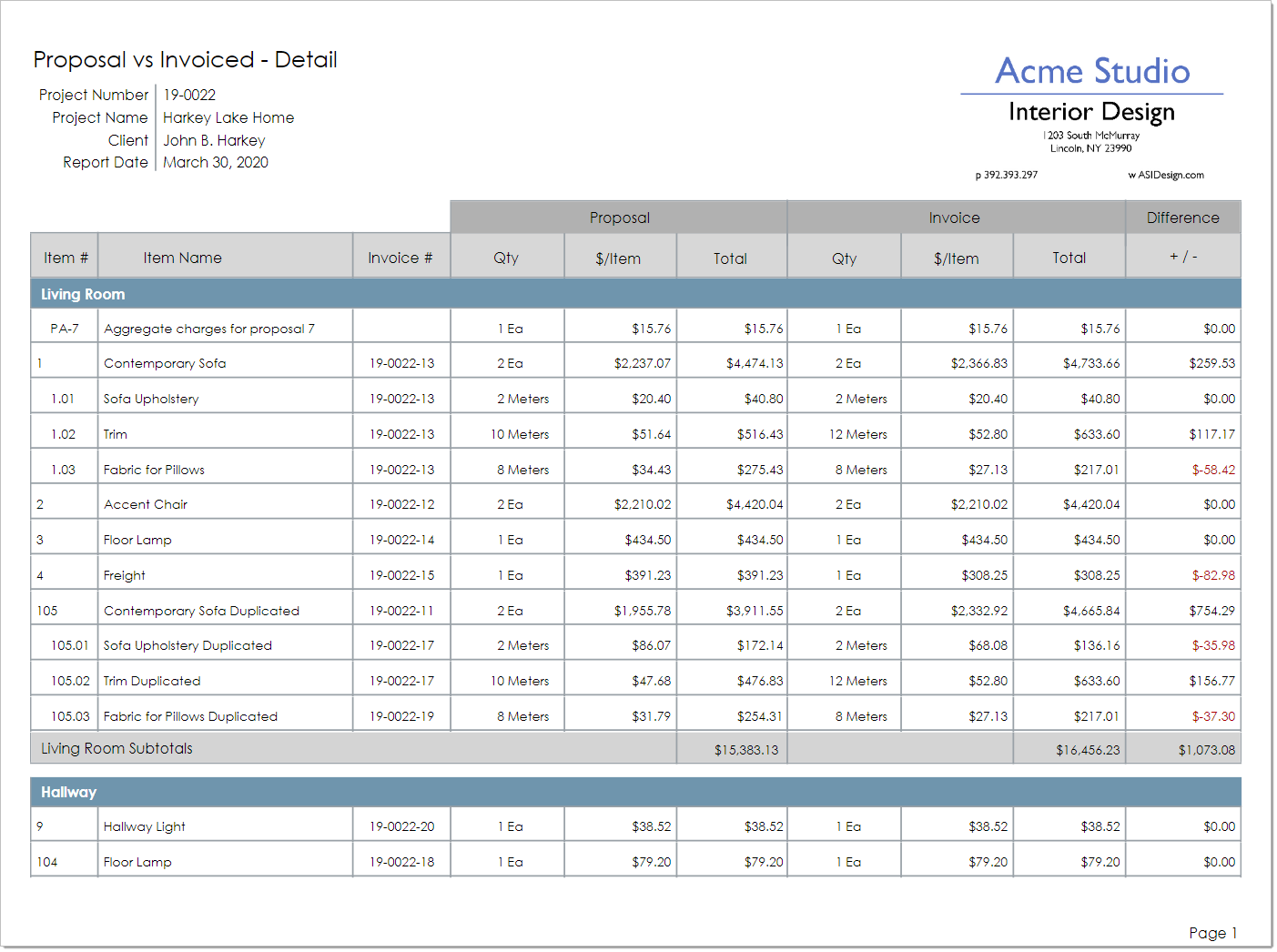Click item number '104'

[47, 862]
